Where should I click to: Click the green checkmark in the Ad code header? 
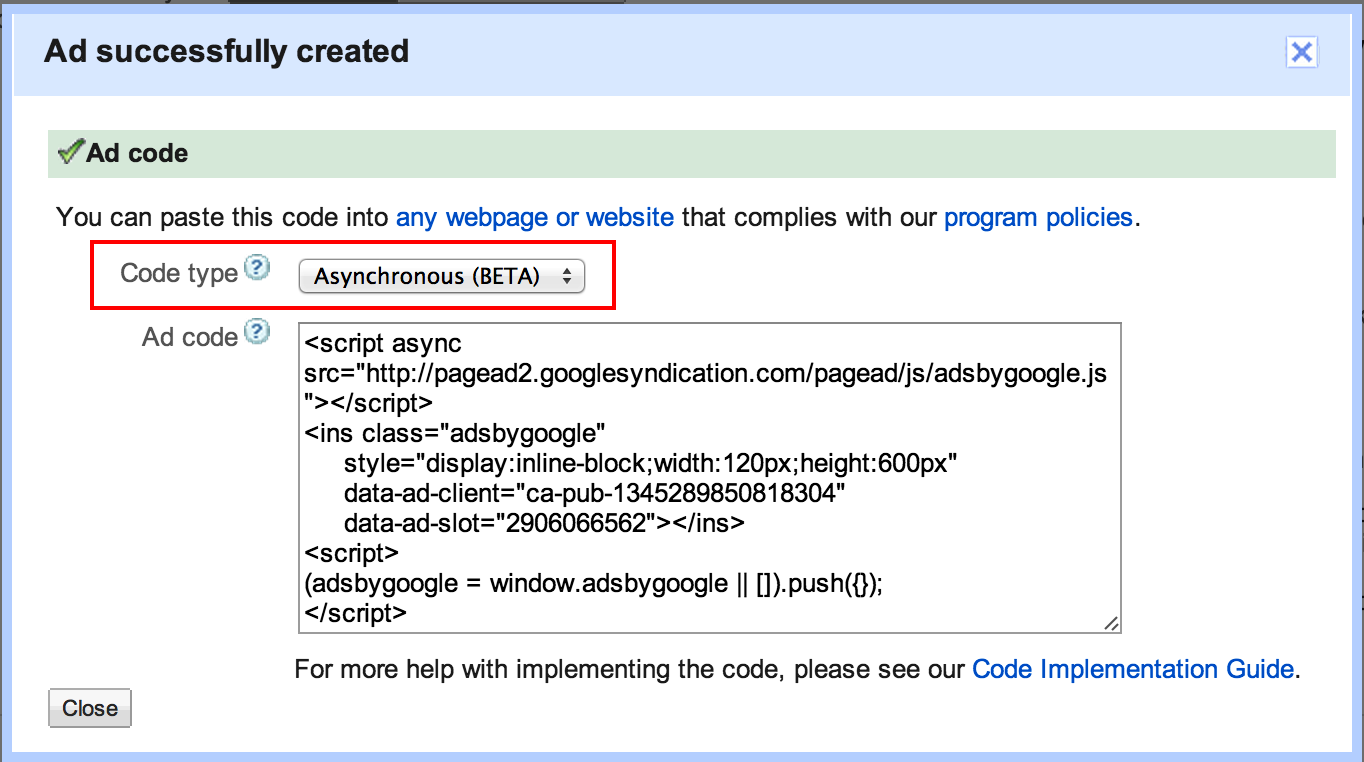[69, 152]
